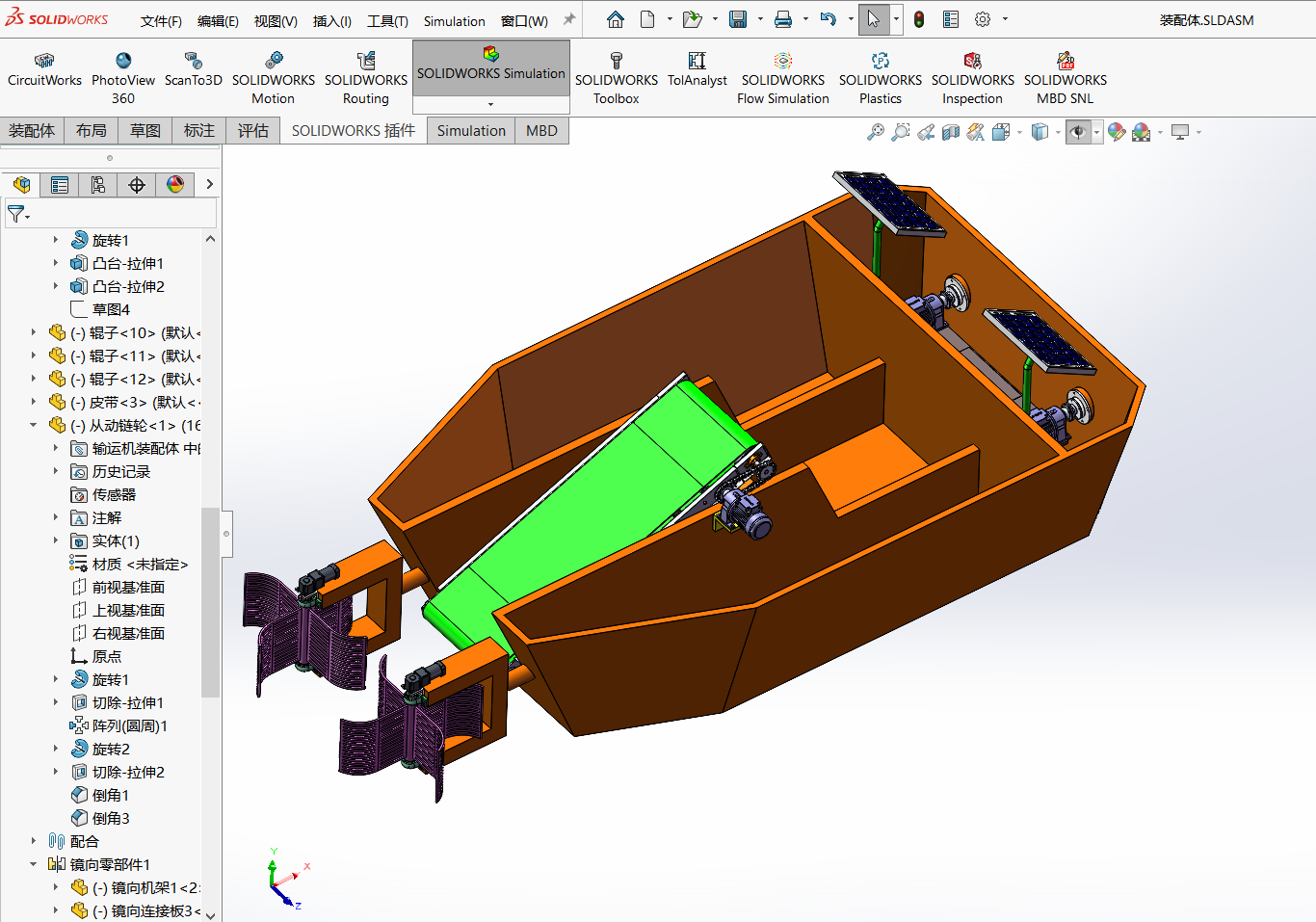Select the 阵列(圆周)1 feature

tap(129, 725)
